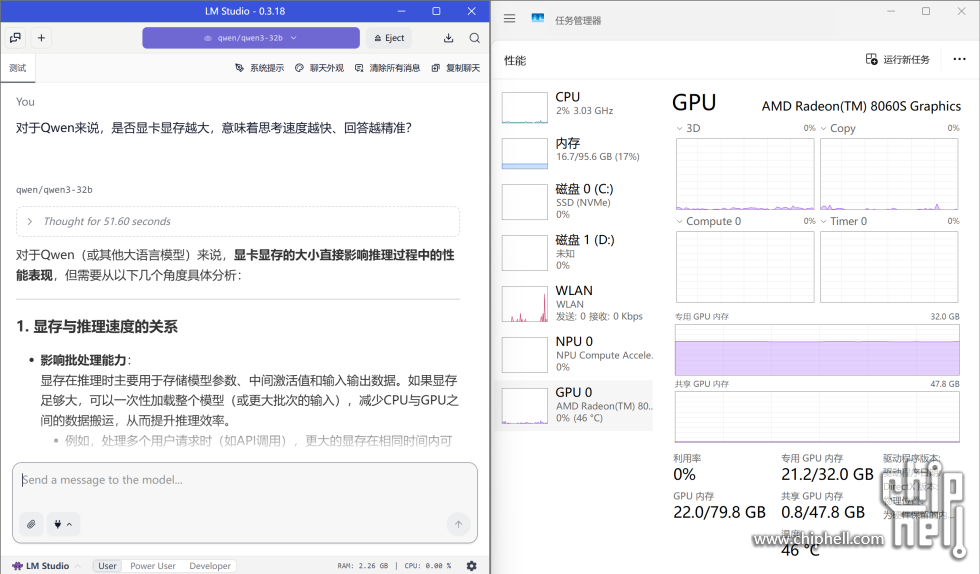Click the 'qwen/qwen3-32b' label above the reply
Screen dimensions: 980x574
[x=54, y=189]
